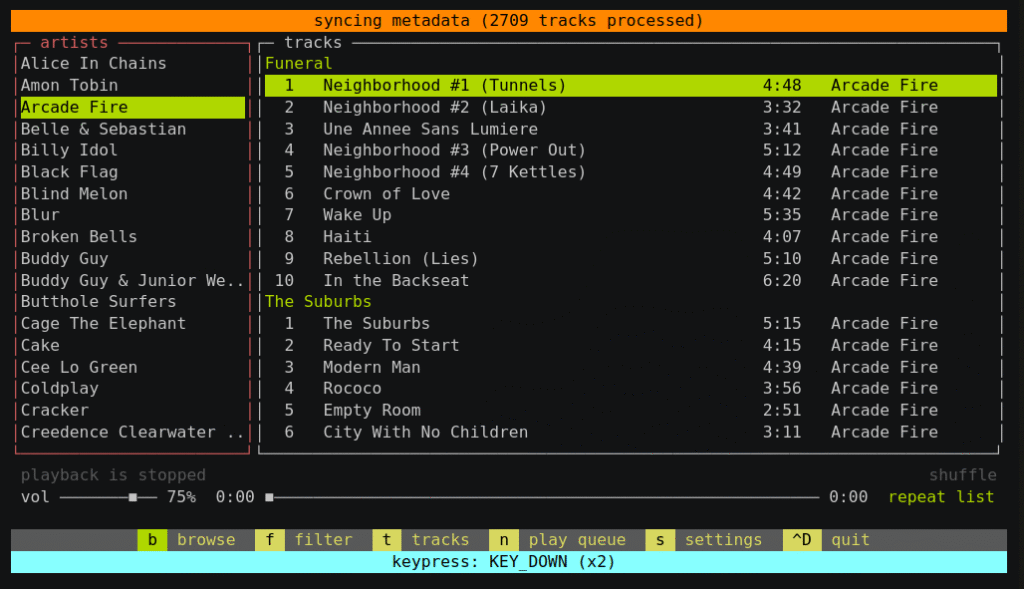Select Amon Tobin artist
Viewport: 1024px width, 589px height.
[x=133, y=85]
